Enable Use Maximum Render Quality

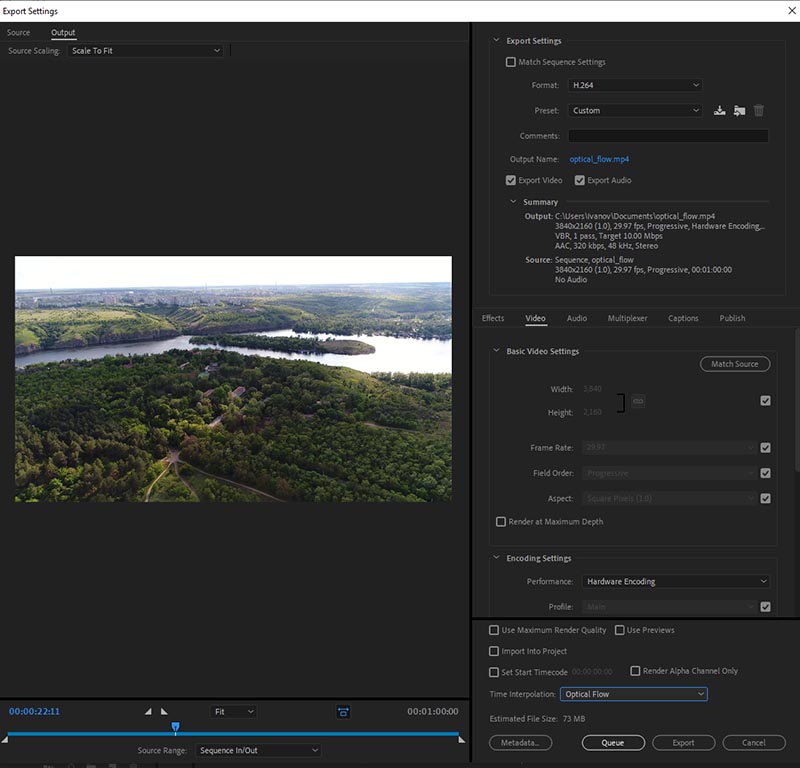(x=494, y=630)
